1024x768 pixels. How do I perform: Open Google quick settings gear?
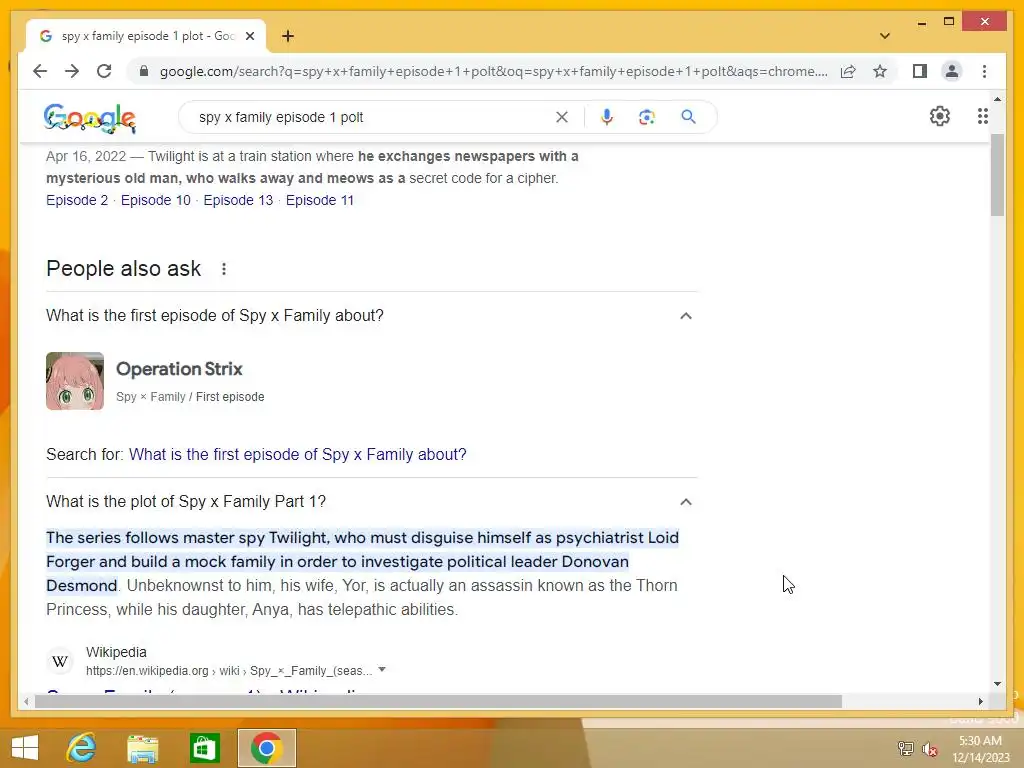point(940,116)
